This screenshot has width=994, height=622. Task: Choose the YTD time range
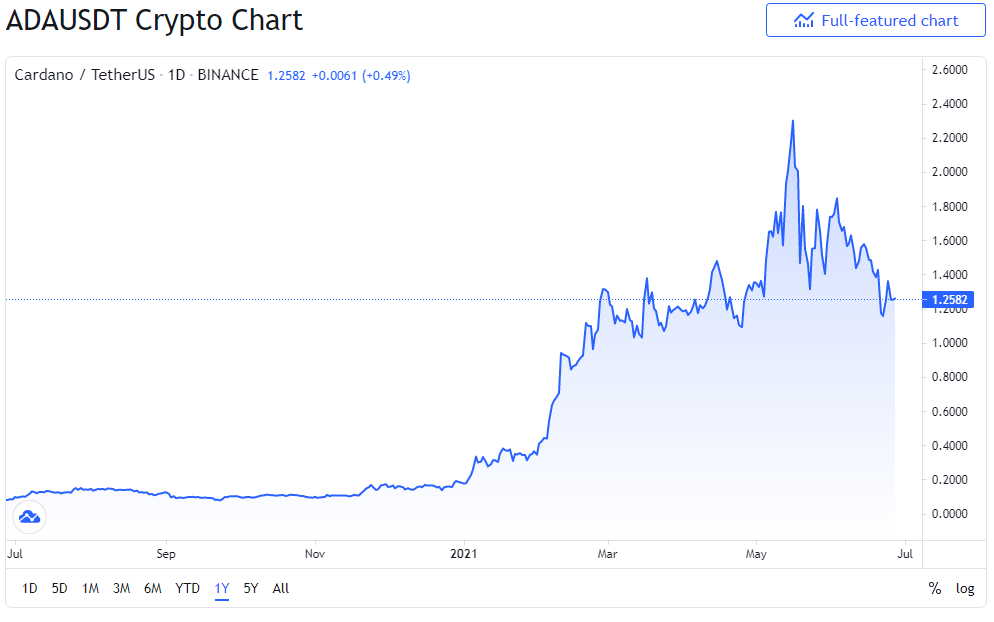[x=188, y=588]
